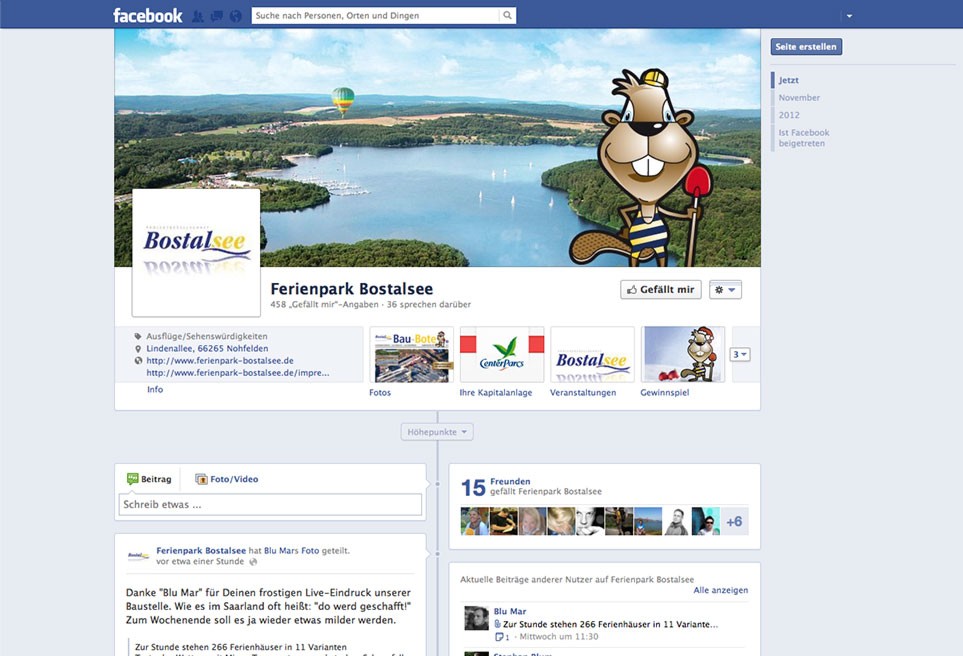The image size is (963, 656).
Task: Open the friend requests icon
Action: coord(198,17)
